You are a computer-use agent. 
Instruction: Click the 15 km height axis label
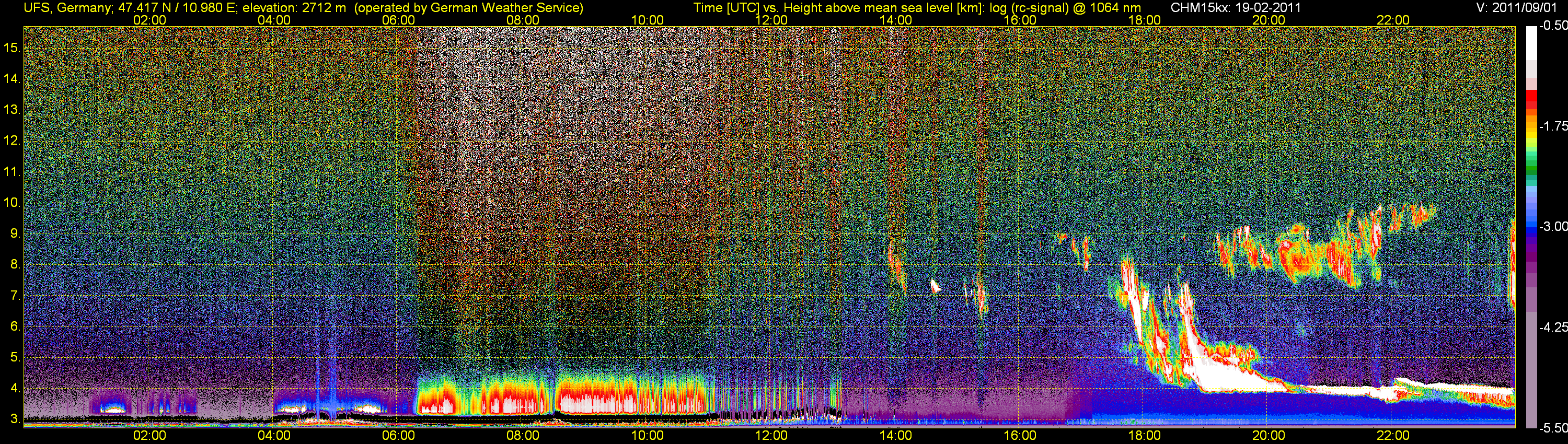point(11,48)
